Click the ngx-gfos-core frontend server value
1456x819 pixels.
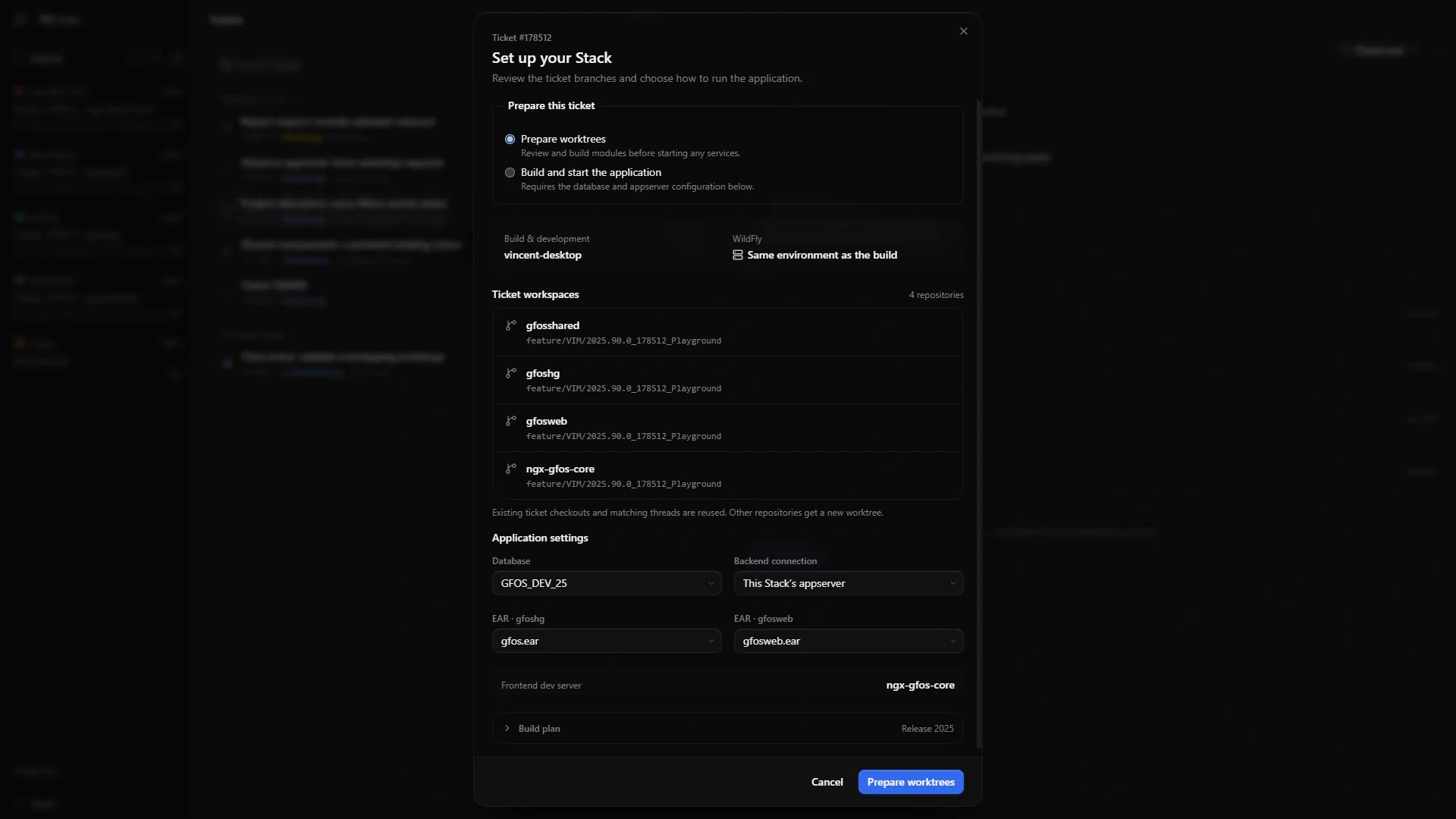tap(921, 686)
